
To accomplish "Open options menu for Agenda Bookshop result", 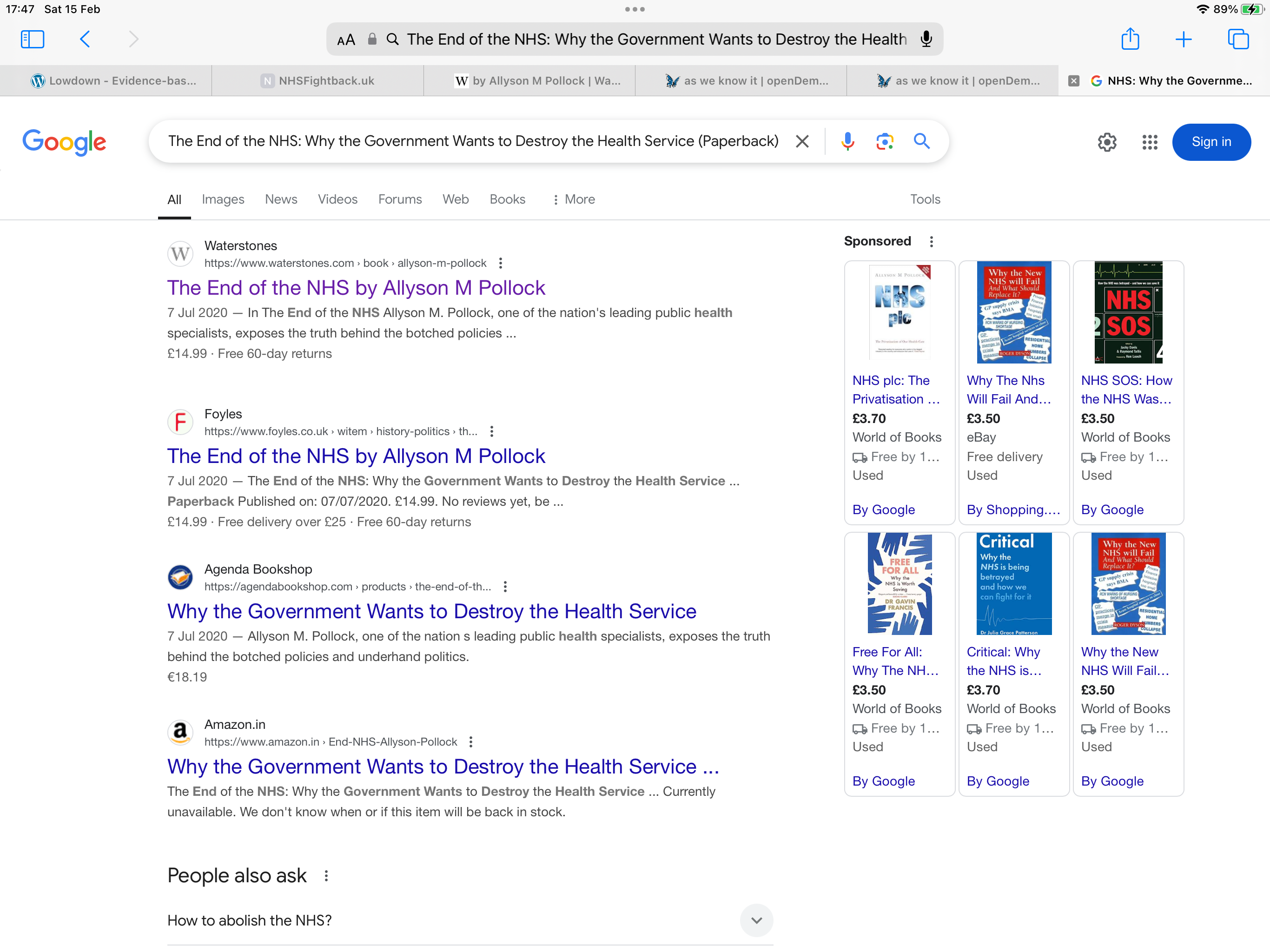I will [x=505, y=586].
